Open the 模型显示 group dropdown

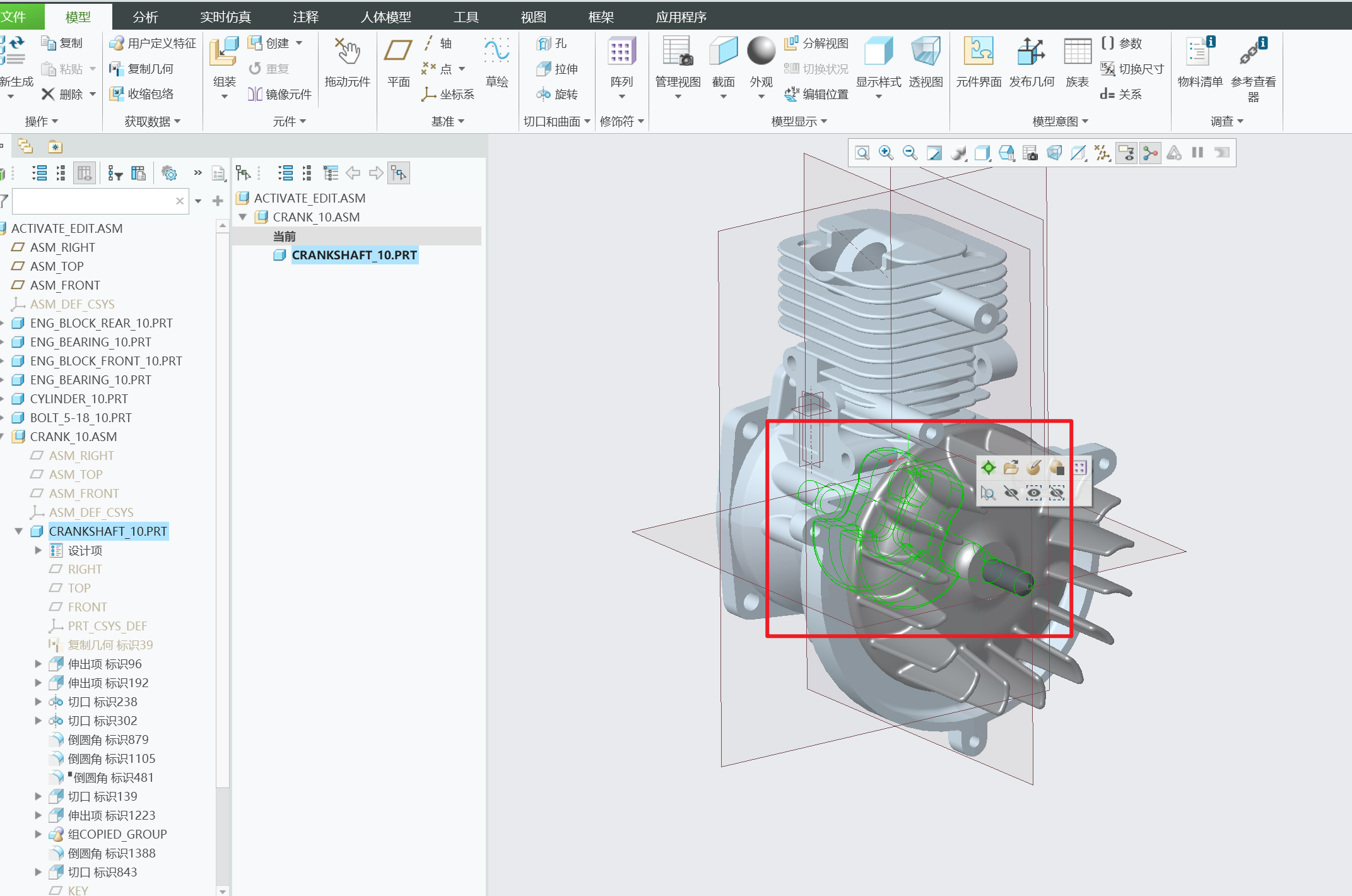pos(799,121)
